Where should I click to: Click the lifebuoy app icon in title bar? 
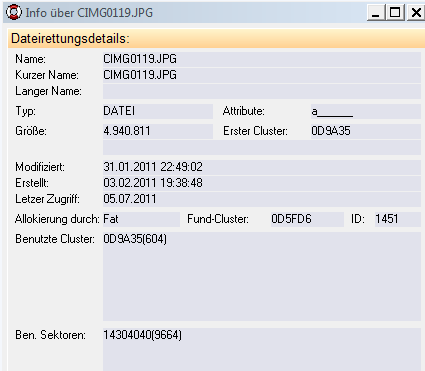(14, 12)
